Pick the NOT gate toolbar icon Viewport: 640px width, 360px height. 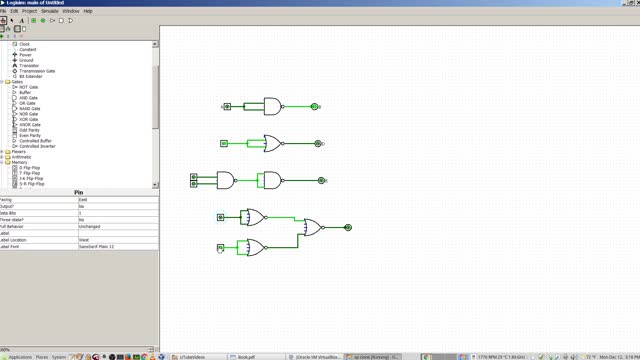coord(52,20)
